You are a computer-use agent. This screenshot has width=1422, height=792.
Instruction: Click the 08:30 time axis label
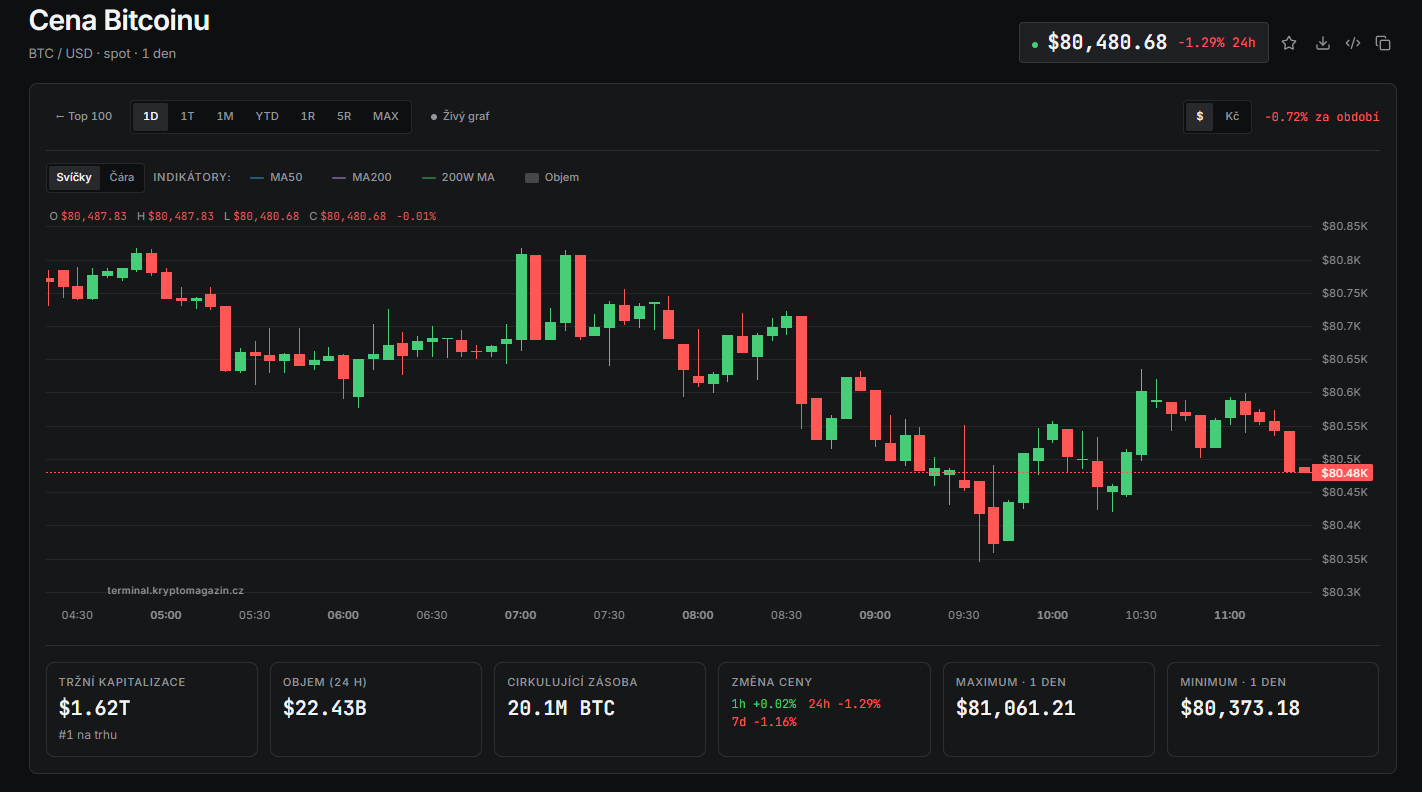pos(786,615)
